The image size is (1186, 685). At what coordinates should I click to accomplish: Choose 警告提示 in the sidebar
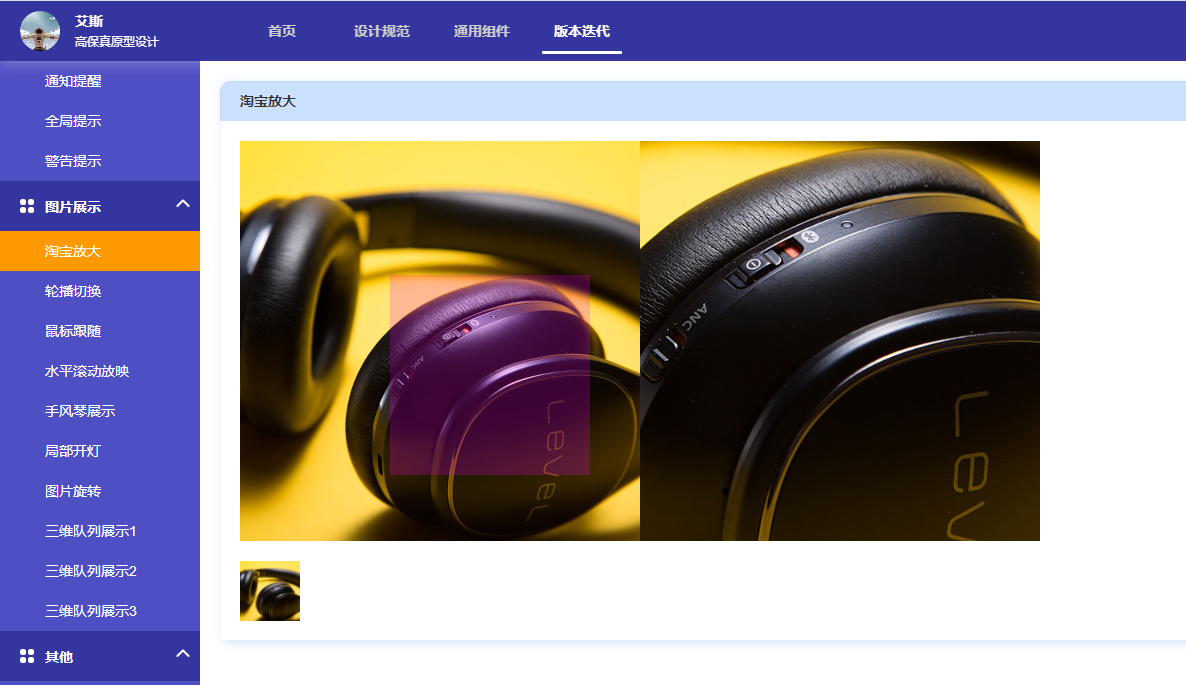100,161
